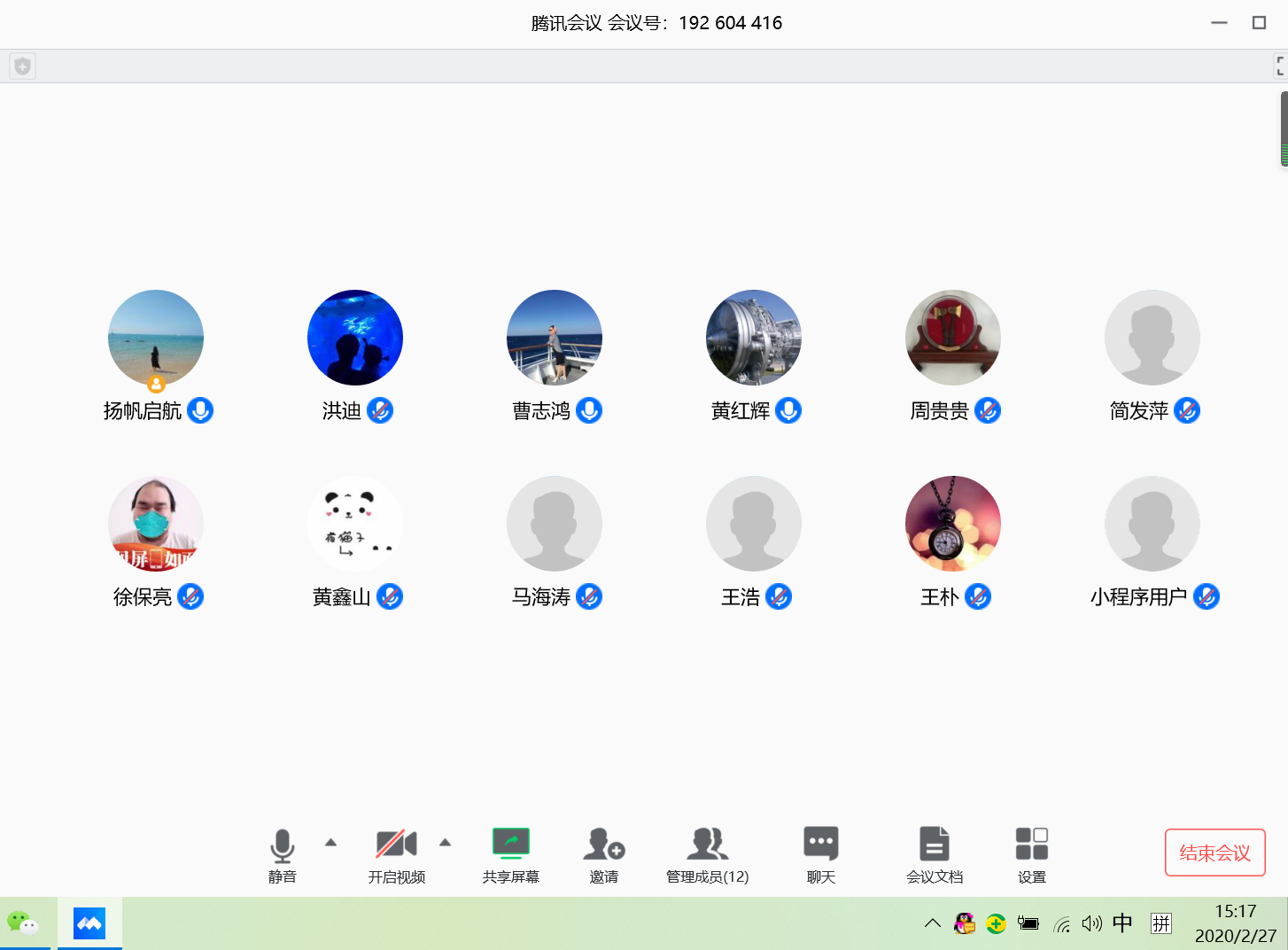The image size is (1288, 950).
Task: Open 设置 settings panel
Action: coord(1032,855)
